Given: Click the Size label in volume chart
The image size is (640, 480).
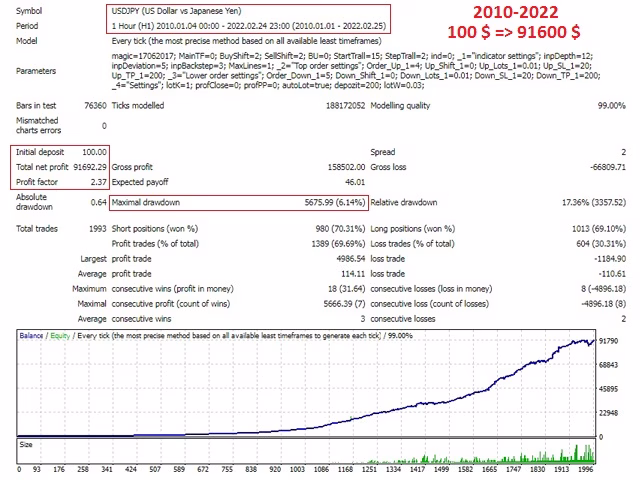Looking at the screenshot, I should pos(26,444).
